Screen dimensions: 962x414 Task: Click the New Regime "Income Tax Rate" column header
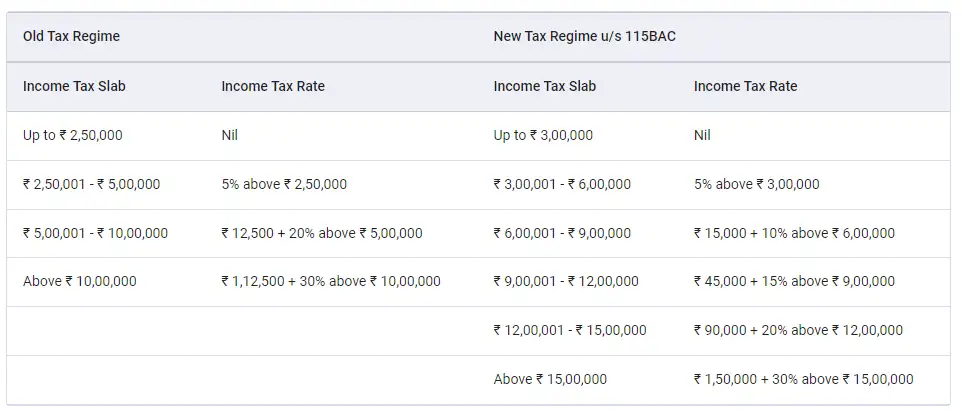745,86
